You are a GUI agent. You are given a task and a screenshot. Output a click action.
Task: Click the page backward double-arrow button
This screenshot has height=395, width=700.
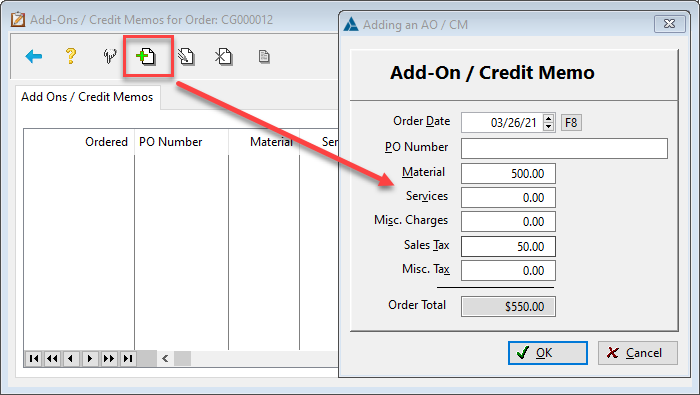[x=52, y=358]
